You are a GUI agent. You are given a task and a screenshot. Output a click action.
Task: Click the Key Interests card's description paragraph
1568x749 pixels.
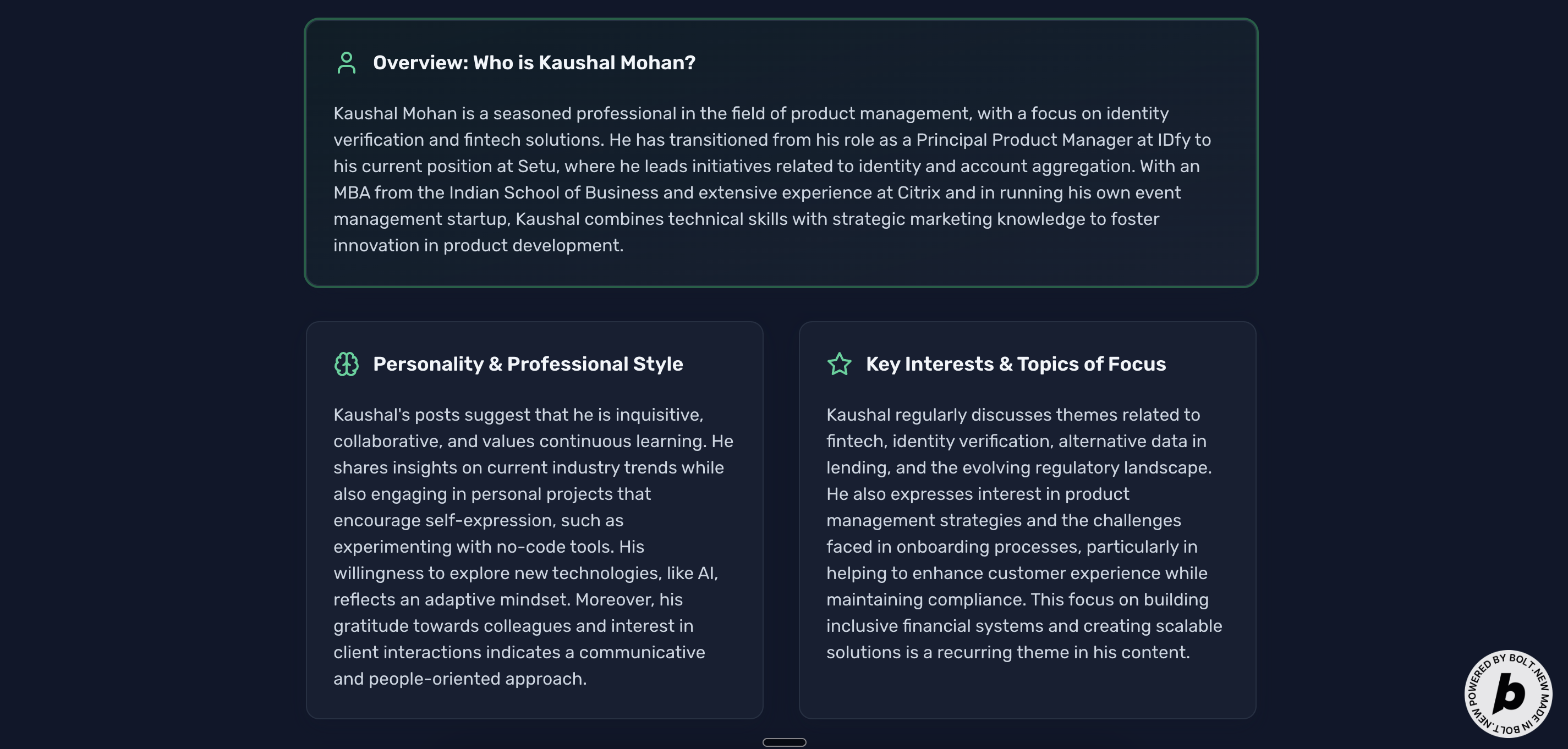point(1024,533)
